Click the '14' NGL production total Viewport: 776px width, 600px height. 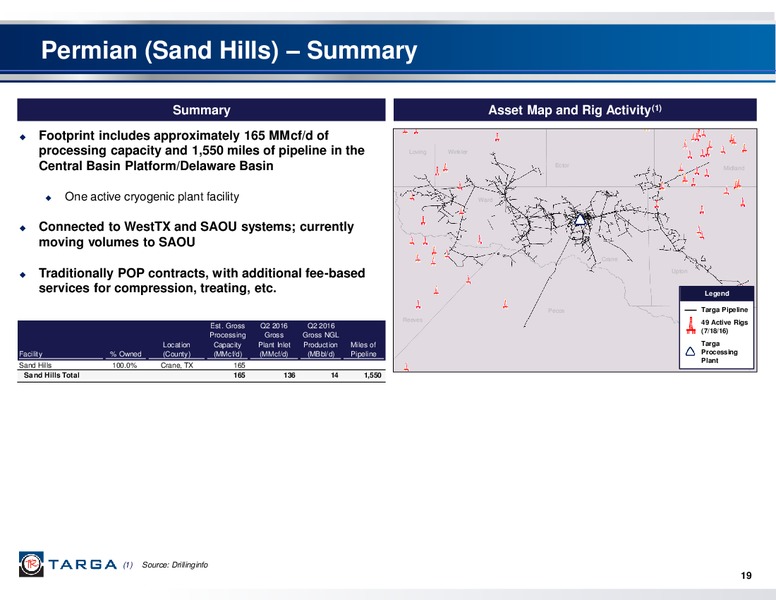point(335,375)
